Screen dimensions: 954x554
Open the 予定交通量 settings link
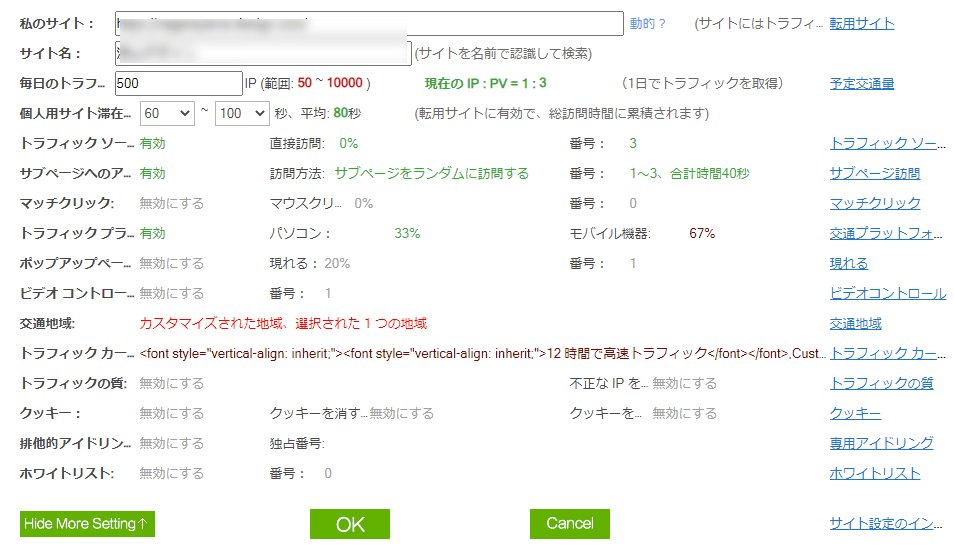point(861,83)
